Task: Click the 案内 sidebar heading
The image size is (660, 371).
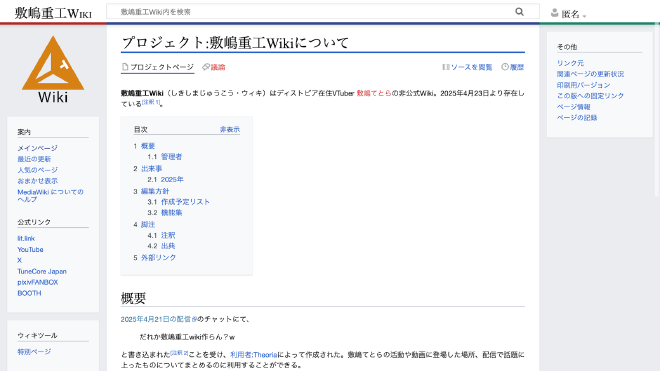Action: 24,132
